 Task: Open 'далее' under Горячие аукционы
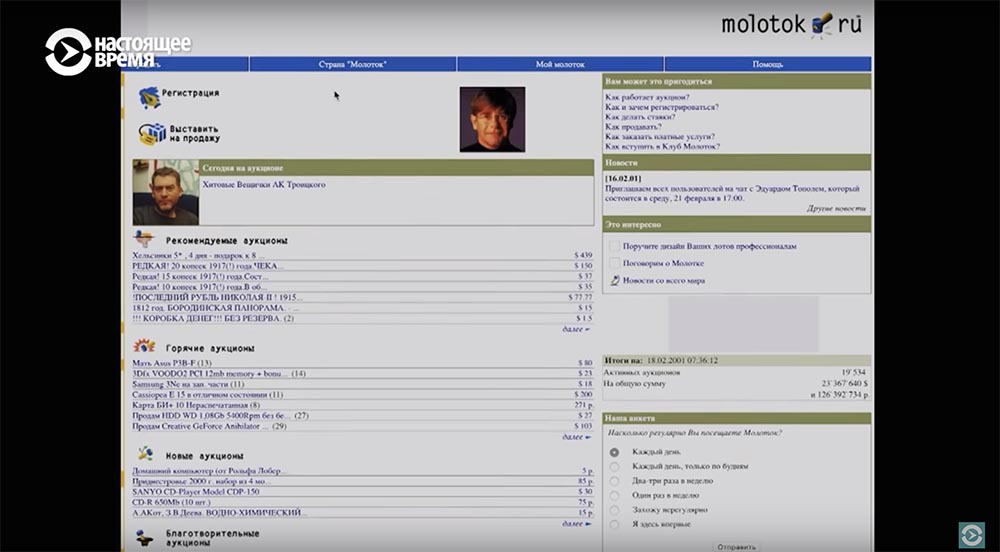click(576, 437)
